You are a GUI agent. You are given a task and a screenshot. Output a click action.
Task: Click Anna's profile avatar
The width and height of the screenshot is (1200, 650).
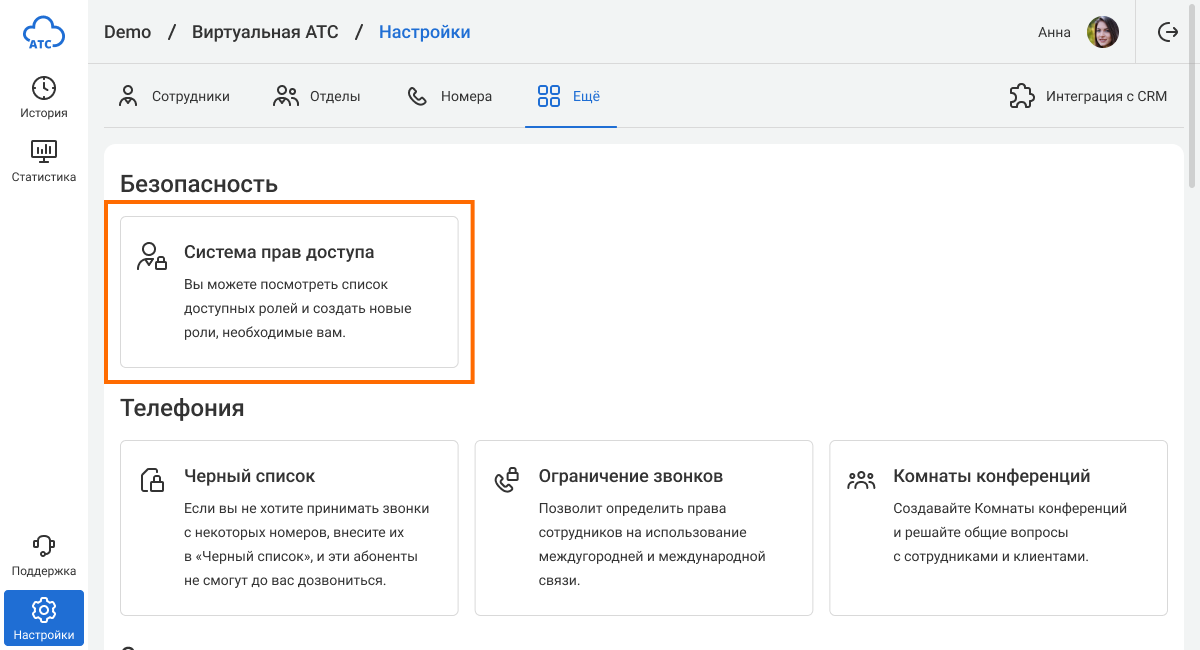point(1103,32)
